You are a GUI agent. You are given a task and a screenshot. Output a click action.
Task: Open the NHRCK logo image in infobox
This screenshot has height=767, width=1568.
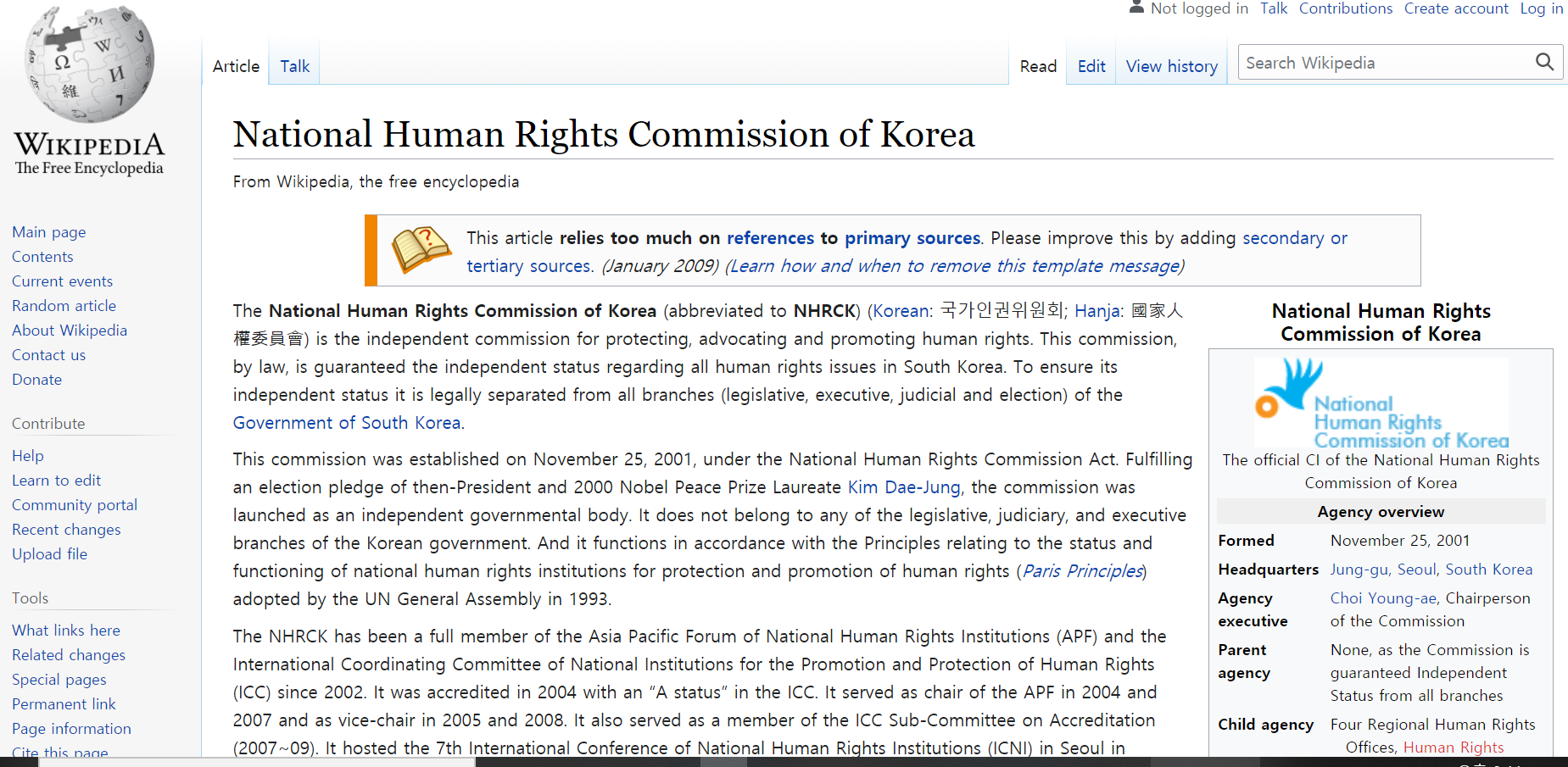(1381, 403)
